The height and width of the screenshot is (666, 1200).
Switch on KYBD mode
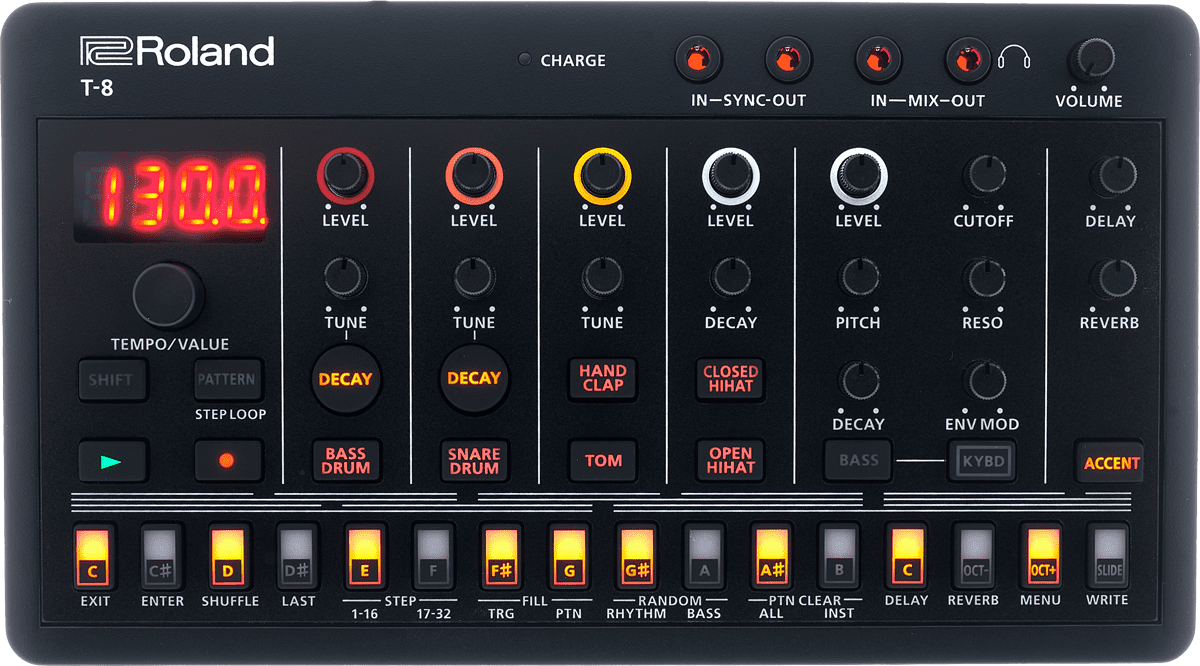tap(981, 462)
